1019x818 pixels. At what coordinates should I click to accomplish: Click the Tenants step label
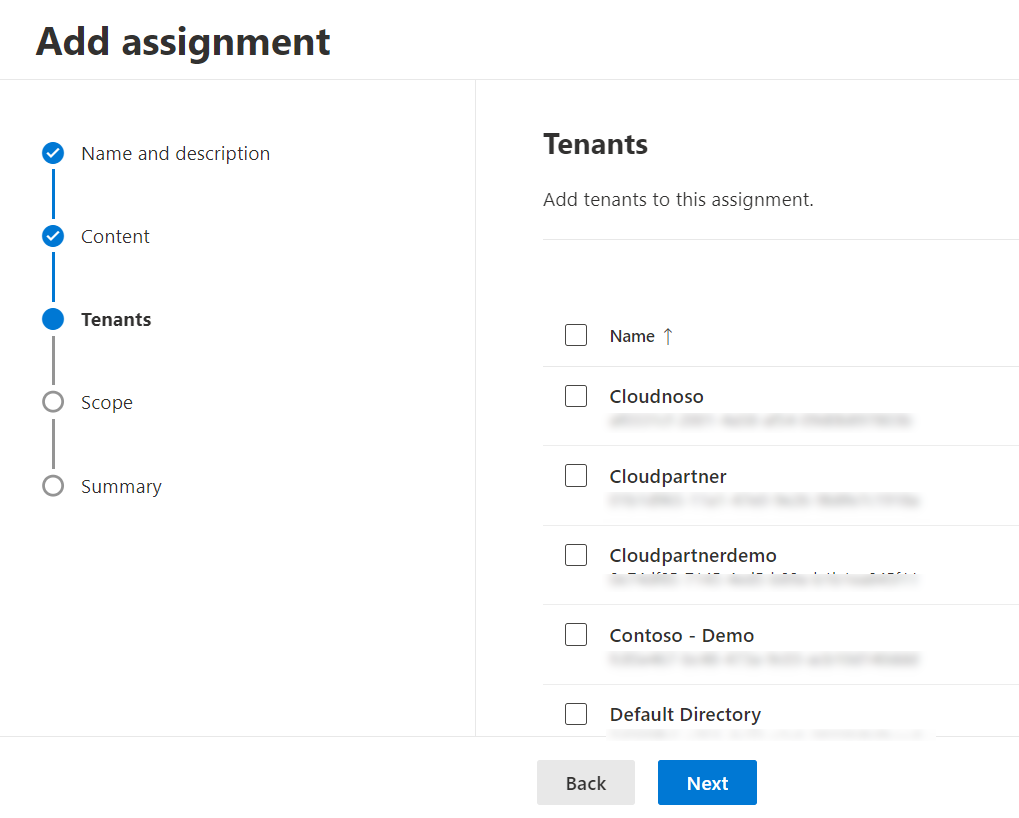pos(116,319)
